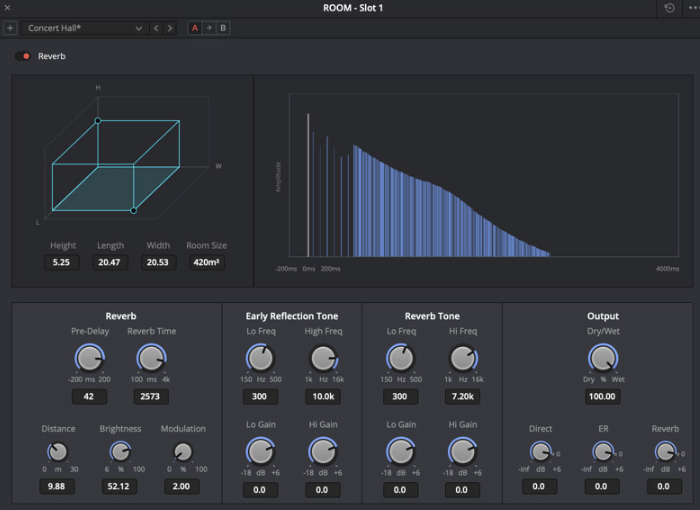Open the Concert Hall preset dropdown
The image size is (700, 510).
(x=84, y=28)
